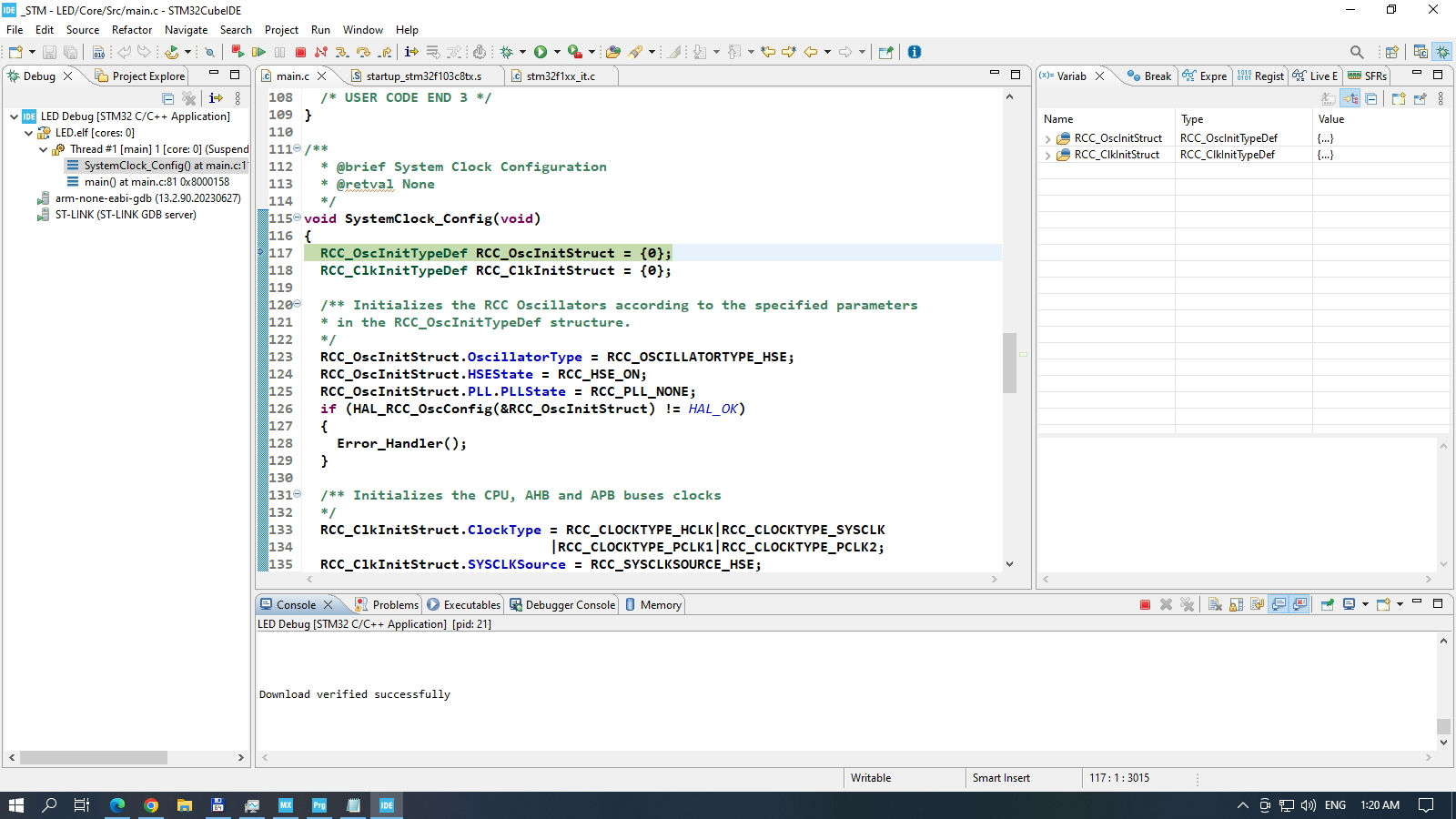Image resolution: width=1456 pixels, height=819 pixels.
Task: Expand RCC_OscInitStruct in the Variables view
Action: click(x=1046, y=137)
